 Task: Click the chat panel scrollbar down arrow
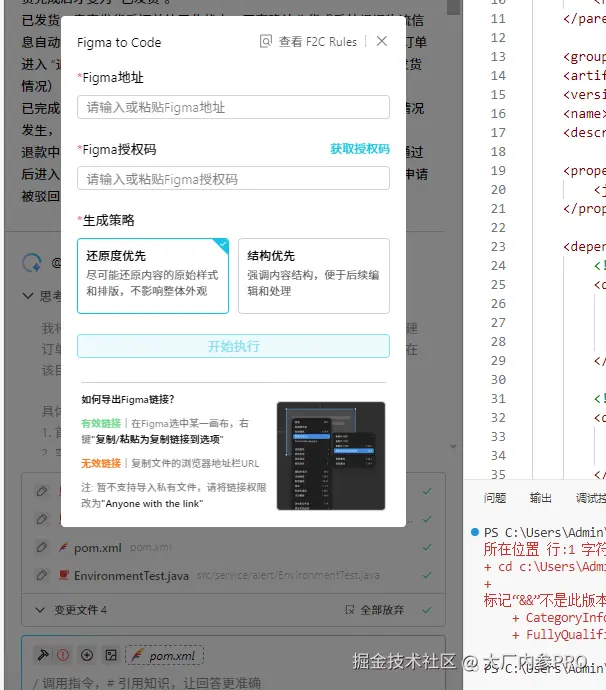click(453, 447)
